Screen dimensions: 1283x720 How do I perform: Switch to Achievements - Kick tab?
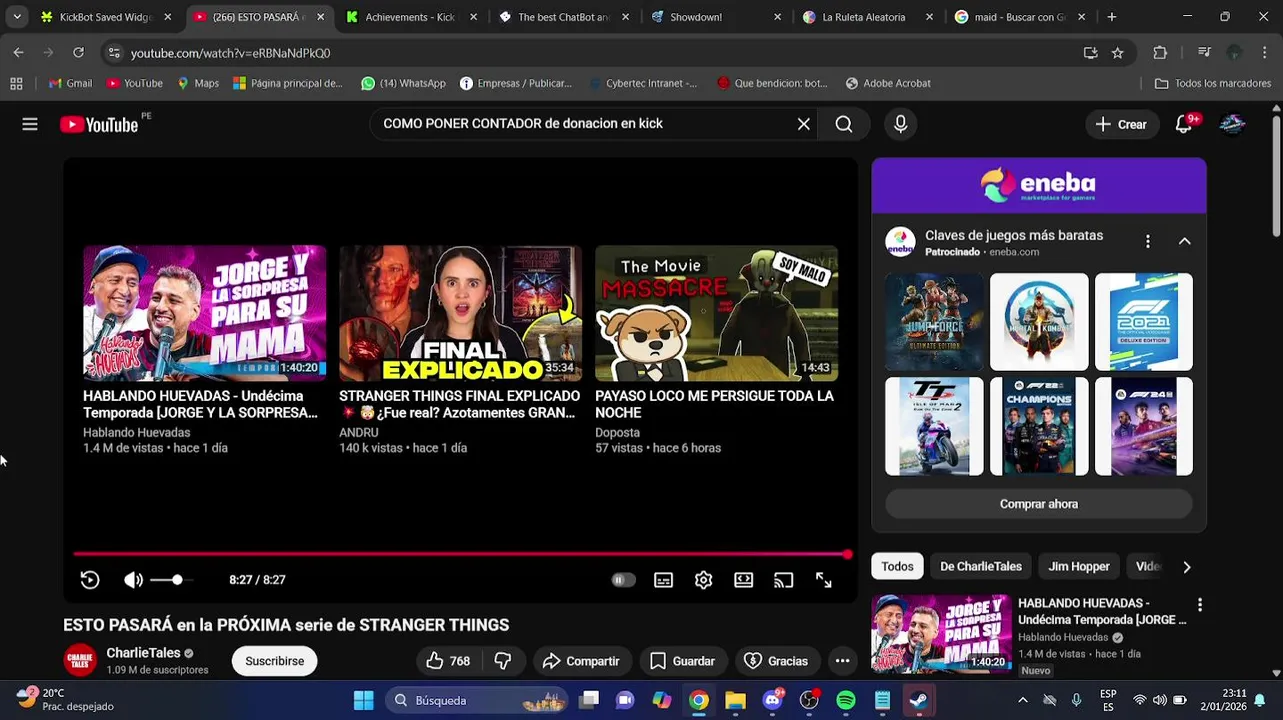[411, 17]
